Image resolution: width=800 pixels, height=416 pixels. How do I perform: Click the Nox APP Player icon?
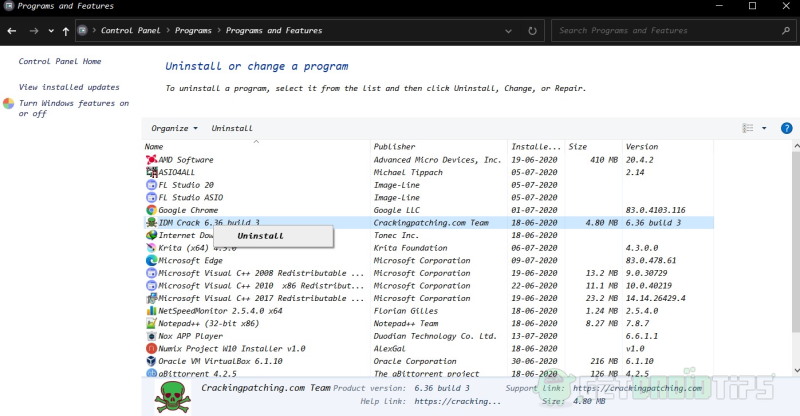tap(151, 336)
